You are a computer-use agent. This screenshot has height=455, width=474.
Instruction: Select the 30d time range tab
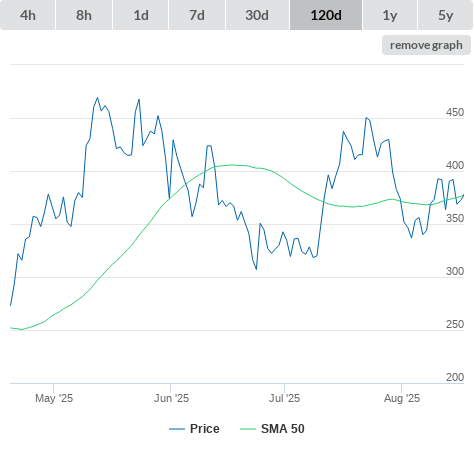click(257, 15)
